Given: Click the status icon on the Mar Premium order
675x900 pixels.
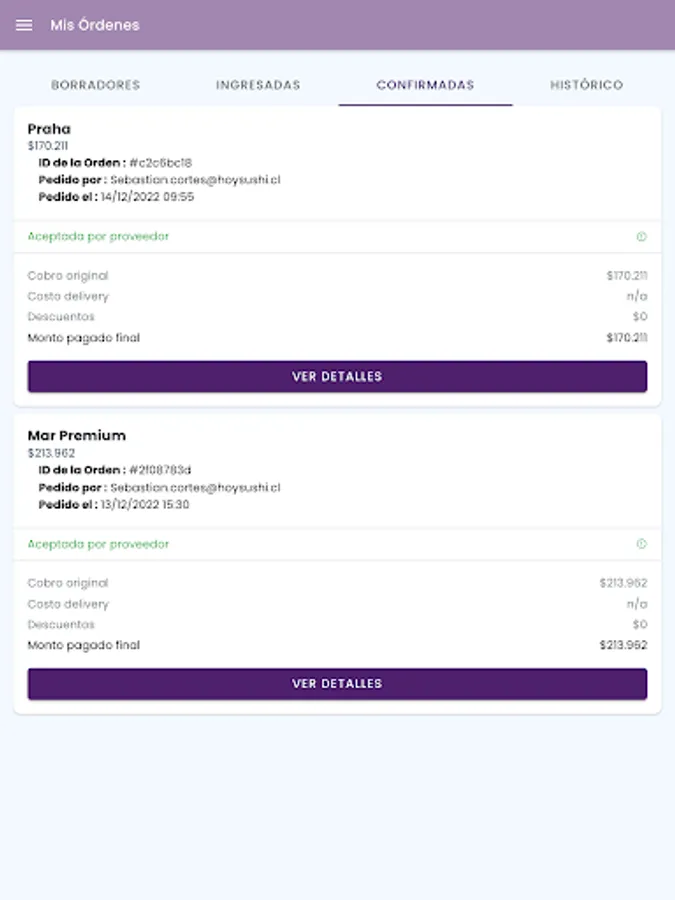Looking at the screenshot, I should (641, 544).
